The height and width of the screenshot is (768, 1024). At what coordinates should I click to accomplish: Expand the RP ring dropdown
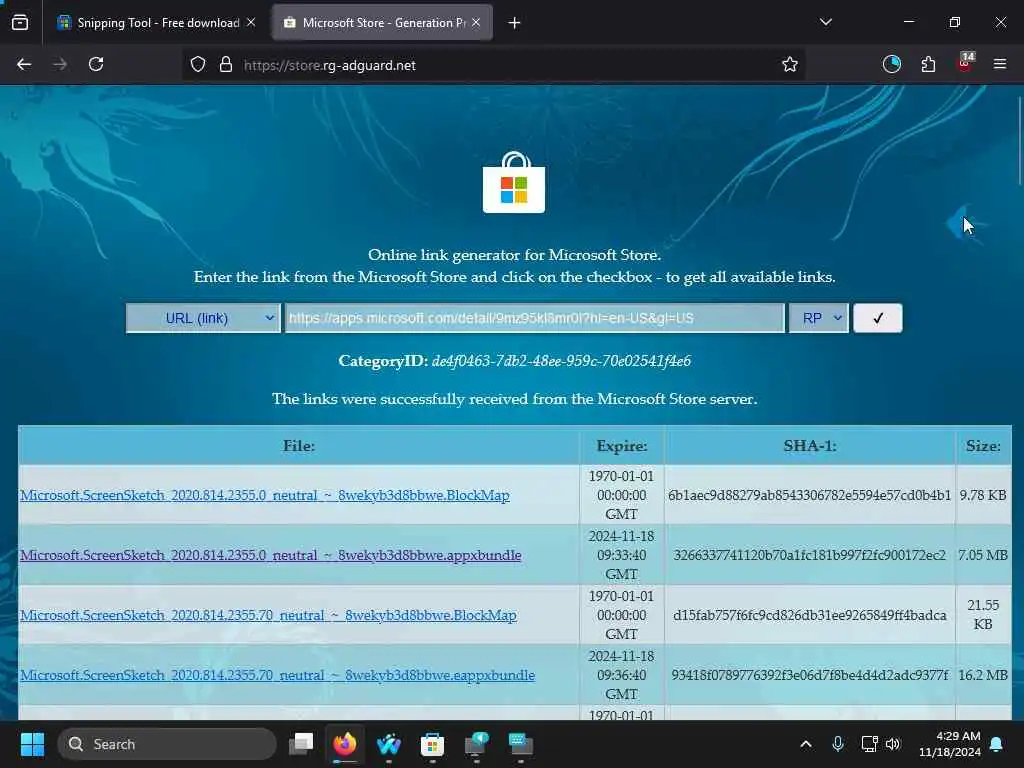(818, 318)
